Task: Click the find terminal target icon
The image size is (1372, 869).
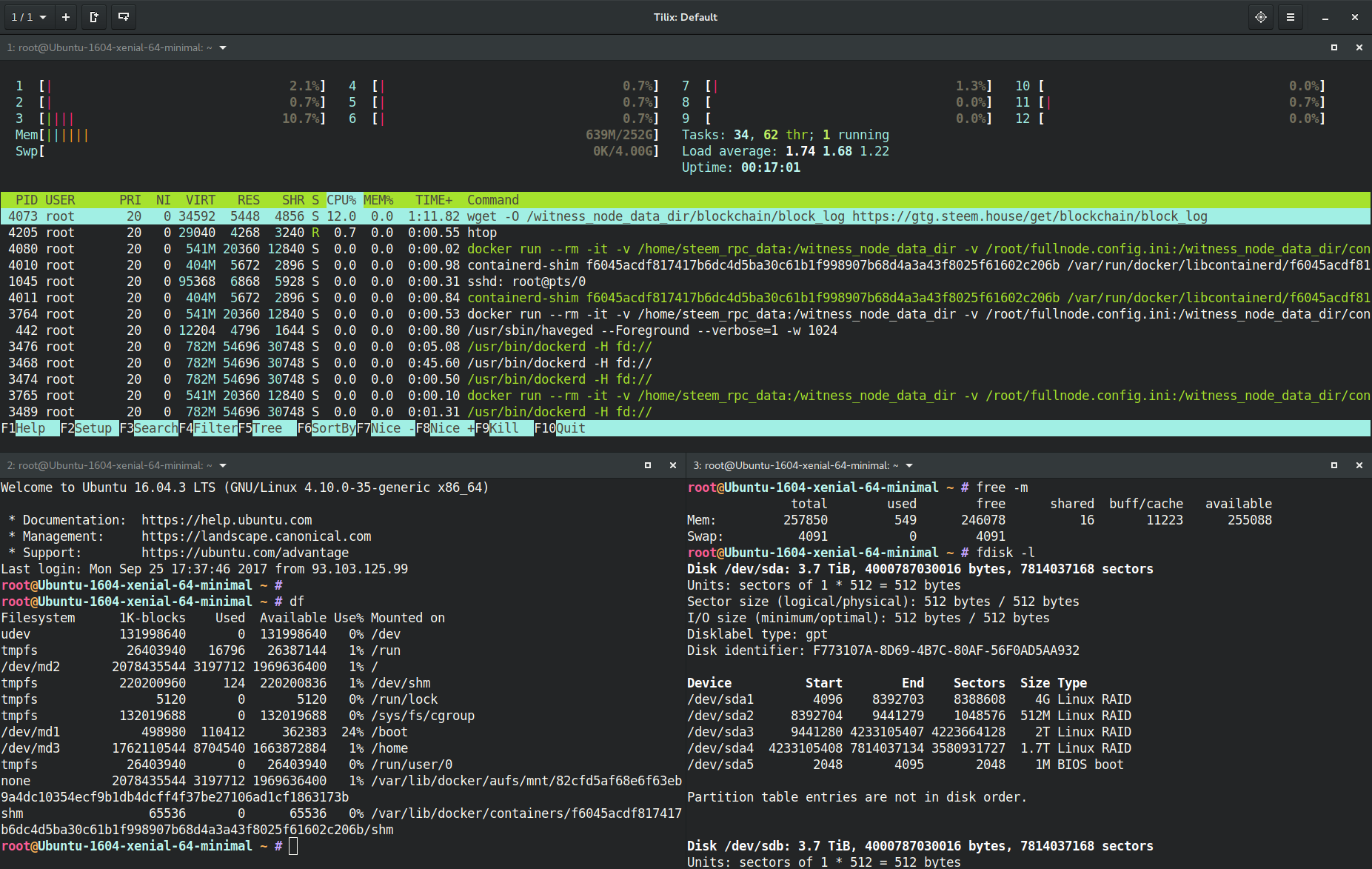Action: pyautogui.click(x=1261, y=17)
